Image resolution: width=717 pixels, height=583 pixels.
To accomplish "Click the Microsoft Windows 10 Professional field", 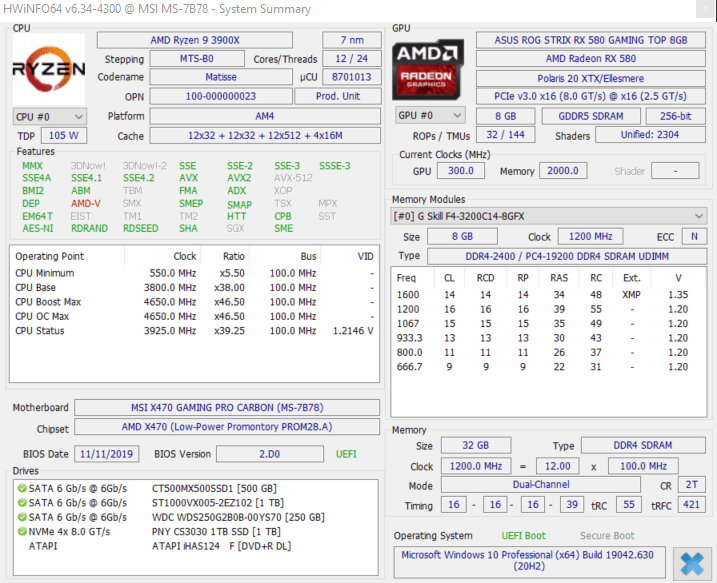I will coord(529,561).
